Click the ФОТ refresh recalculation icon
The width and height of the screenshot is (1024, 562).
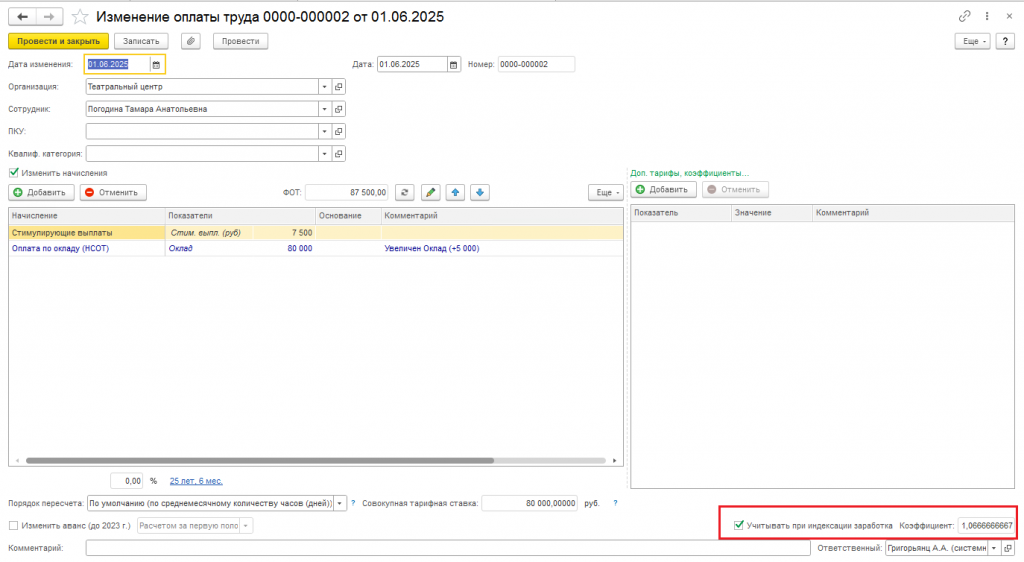405,193
